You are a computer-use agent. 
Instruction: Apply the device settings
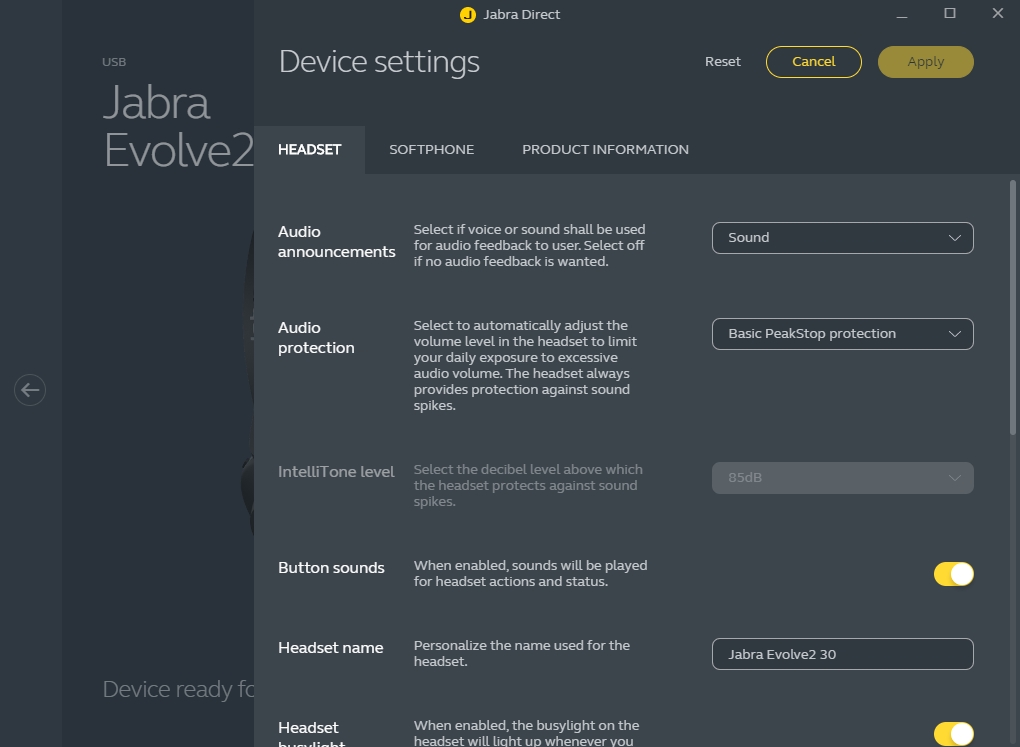pos(926,62)
